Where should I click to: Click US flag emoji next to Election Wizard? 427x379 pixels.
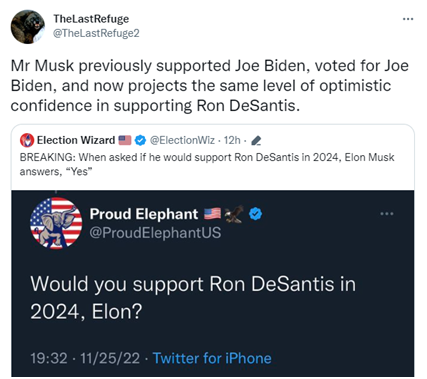(x=125, y=140)
